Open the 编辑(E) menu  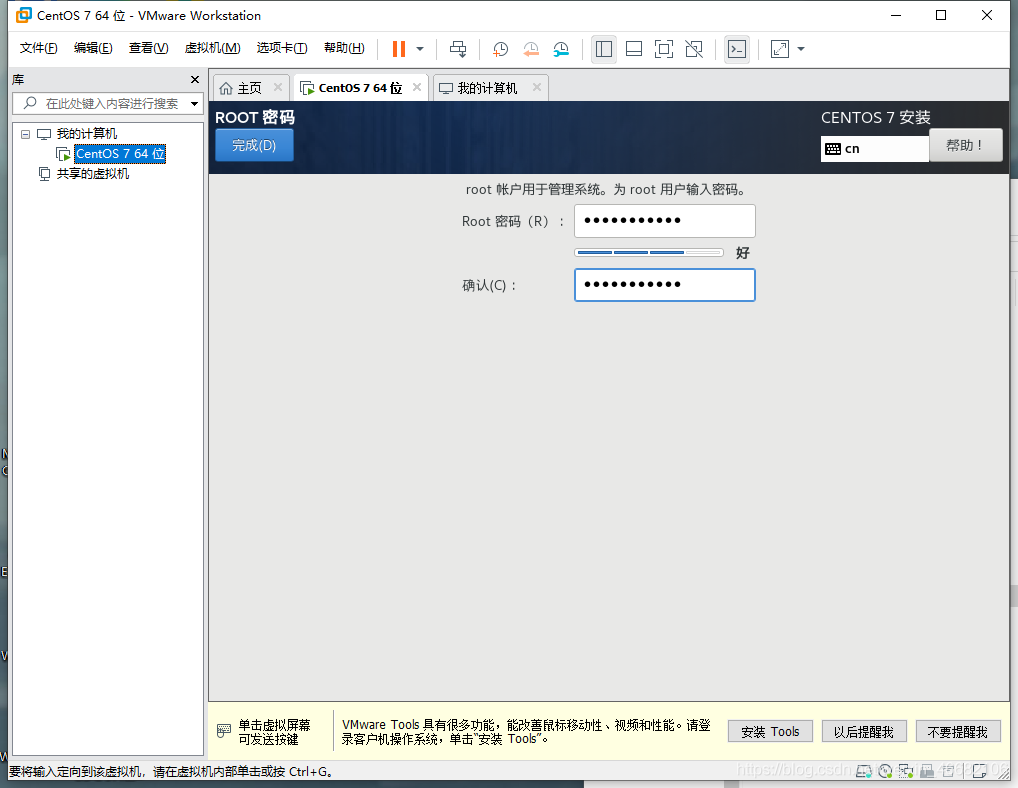click(93, 48)
